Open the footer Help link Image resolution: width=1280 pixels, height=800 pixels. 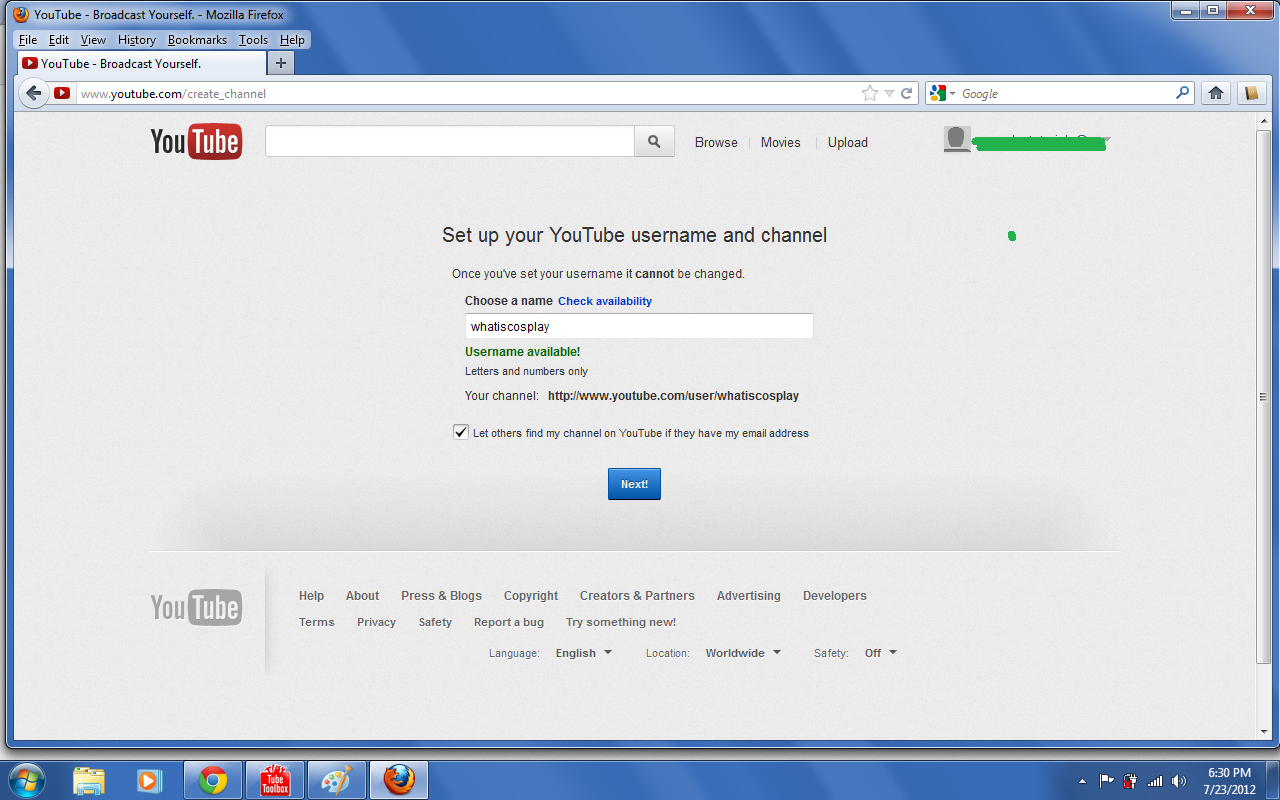click(x=311, y=595)
